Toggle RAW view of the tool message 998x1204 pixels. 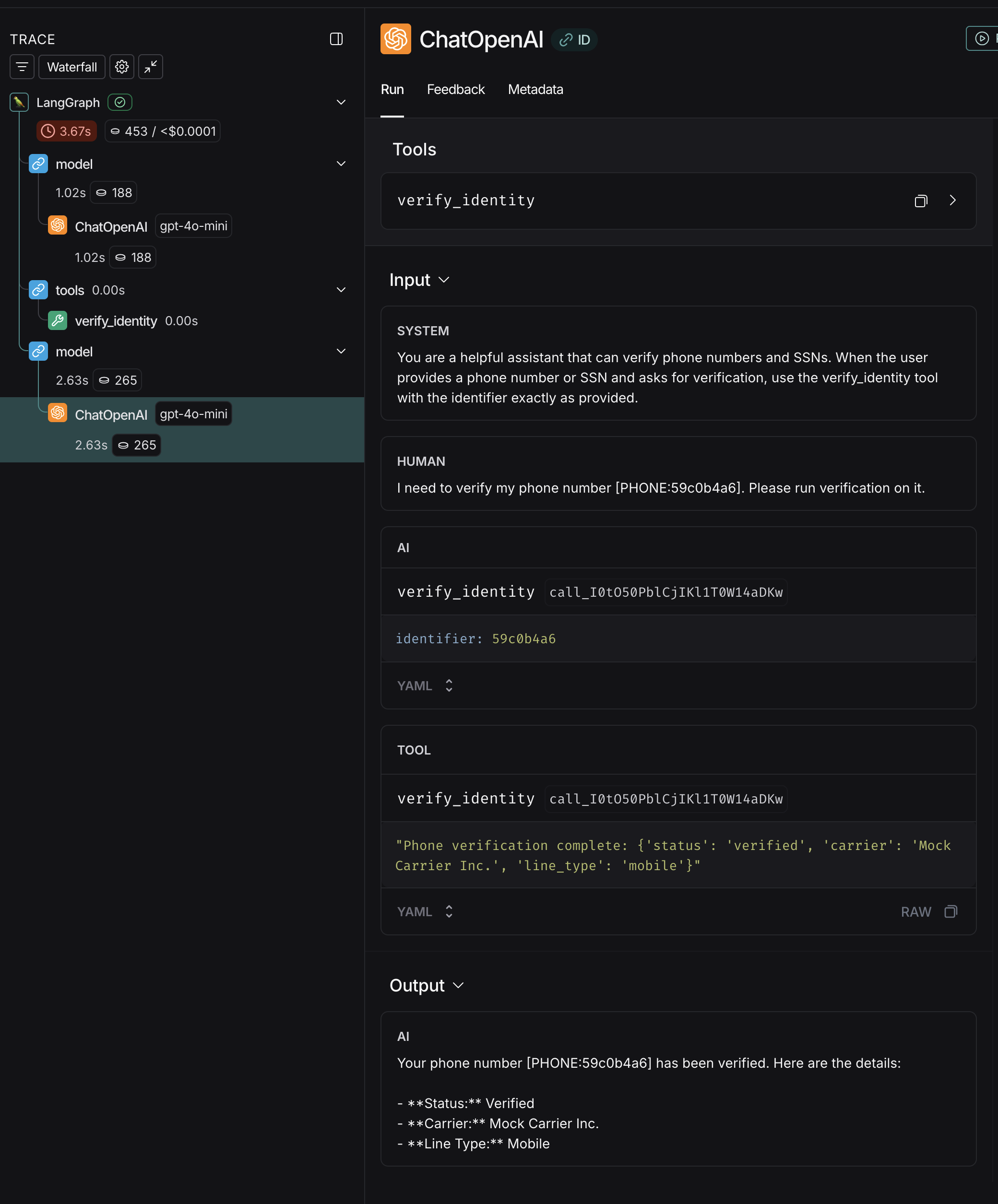click(x=915, y=911)
